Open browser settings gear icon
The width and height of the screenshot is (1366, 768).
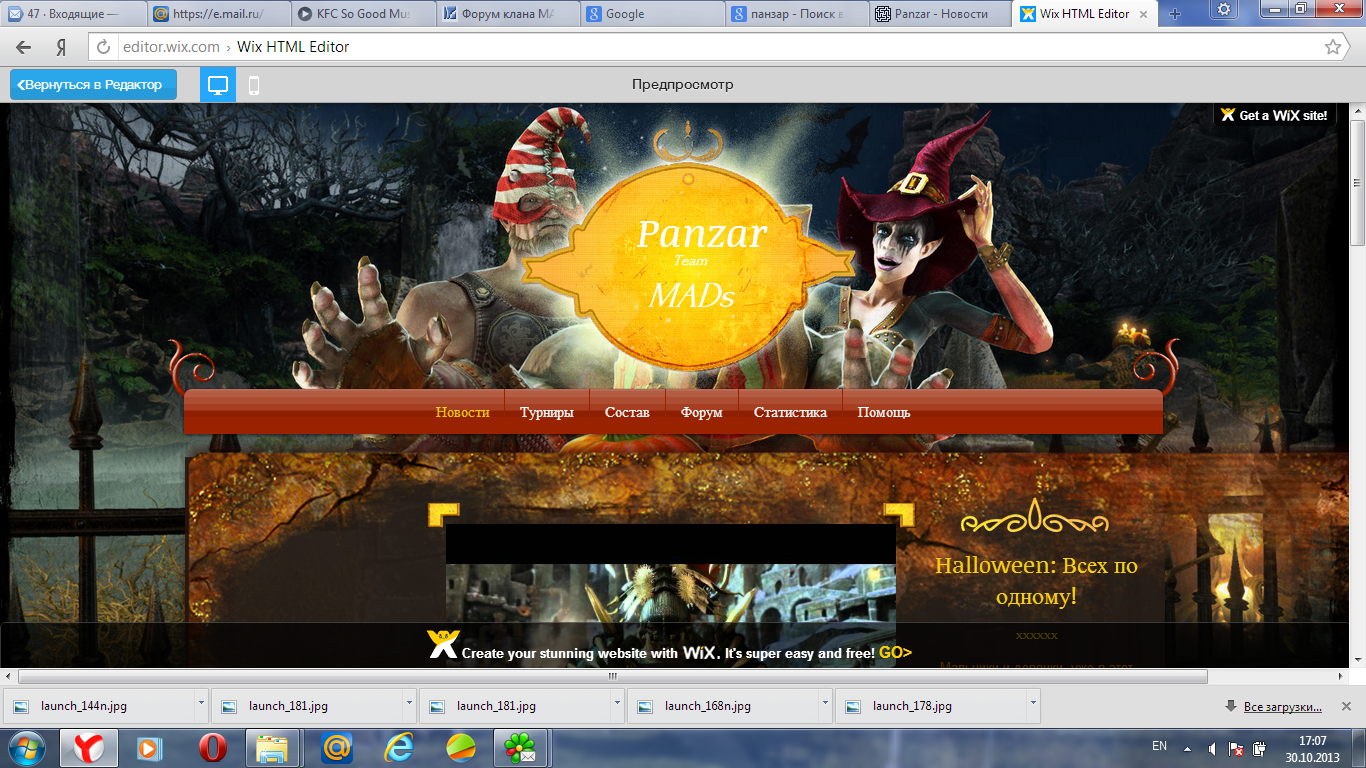point(1225,9)
